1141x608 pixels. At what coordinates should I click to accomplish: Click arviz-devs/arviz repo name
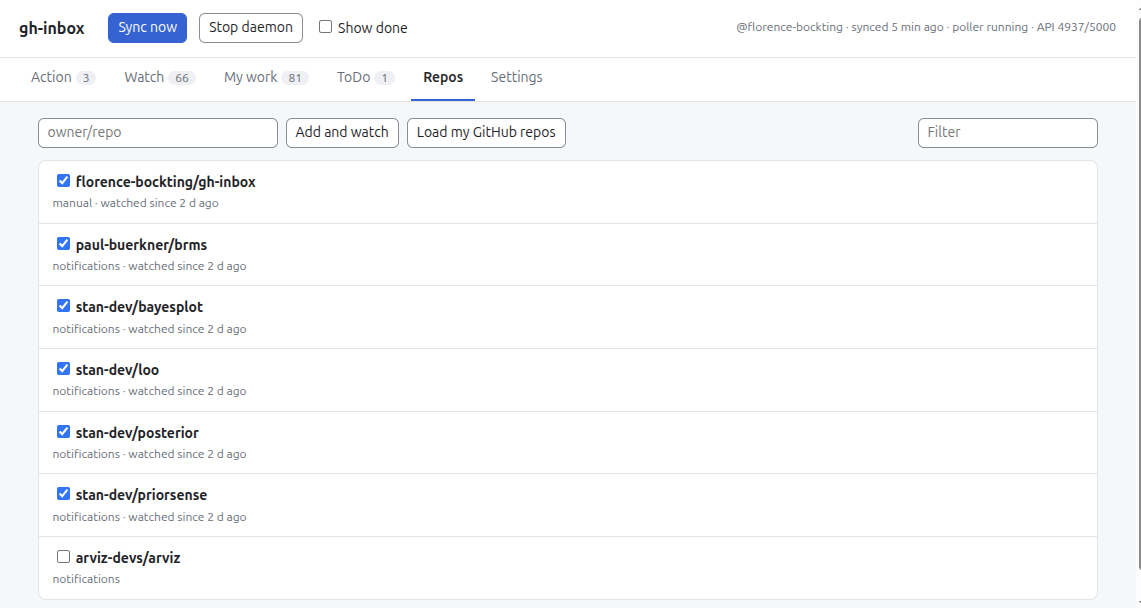[x=128, y=558]
